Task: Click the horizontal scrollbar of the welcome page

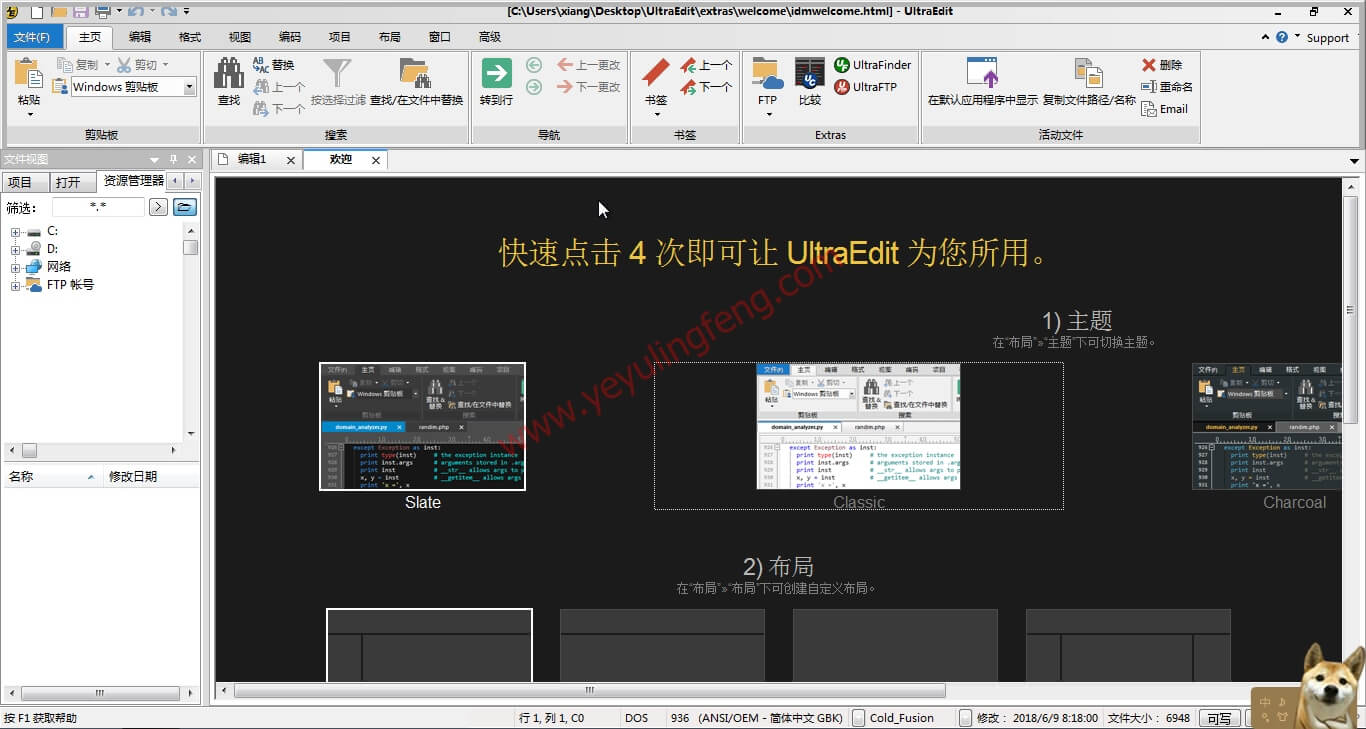Action: click(x=590, y=690)
